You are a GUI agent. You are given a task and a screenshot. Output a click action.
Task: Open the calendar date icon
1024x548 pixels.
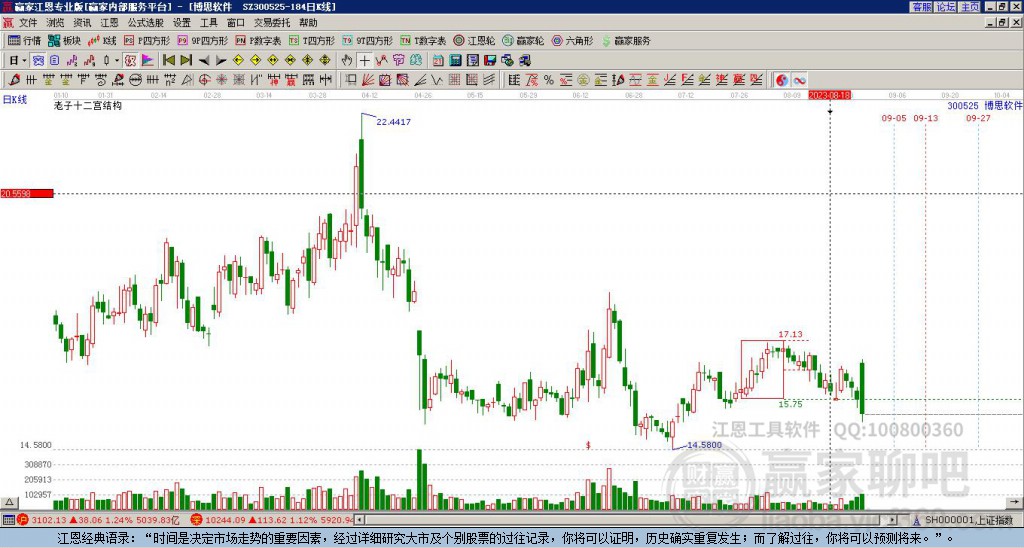[438, 61]
